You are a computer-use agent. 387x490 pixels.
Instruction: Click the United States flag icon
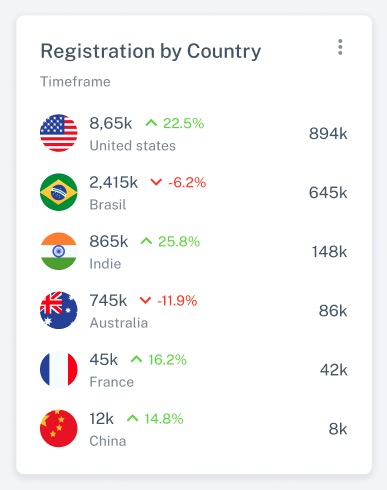click(x=59, y=133)
